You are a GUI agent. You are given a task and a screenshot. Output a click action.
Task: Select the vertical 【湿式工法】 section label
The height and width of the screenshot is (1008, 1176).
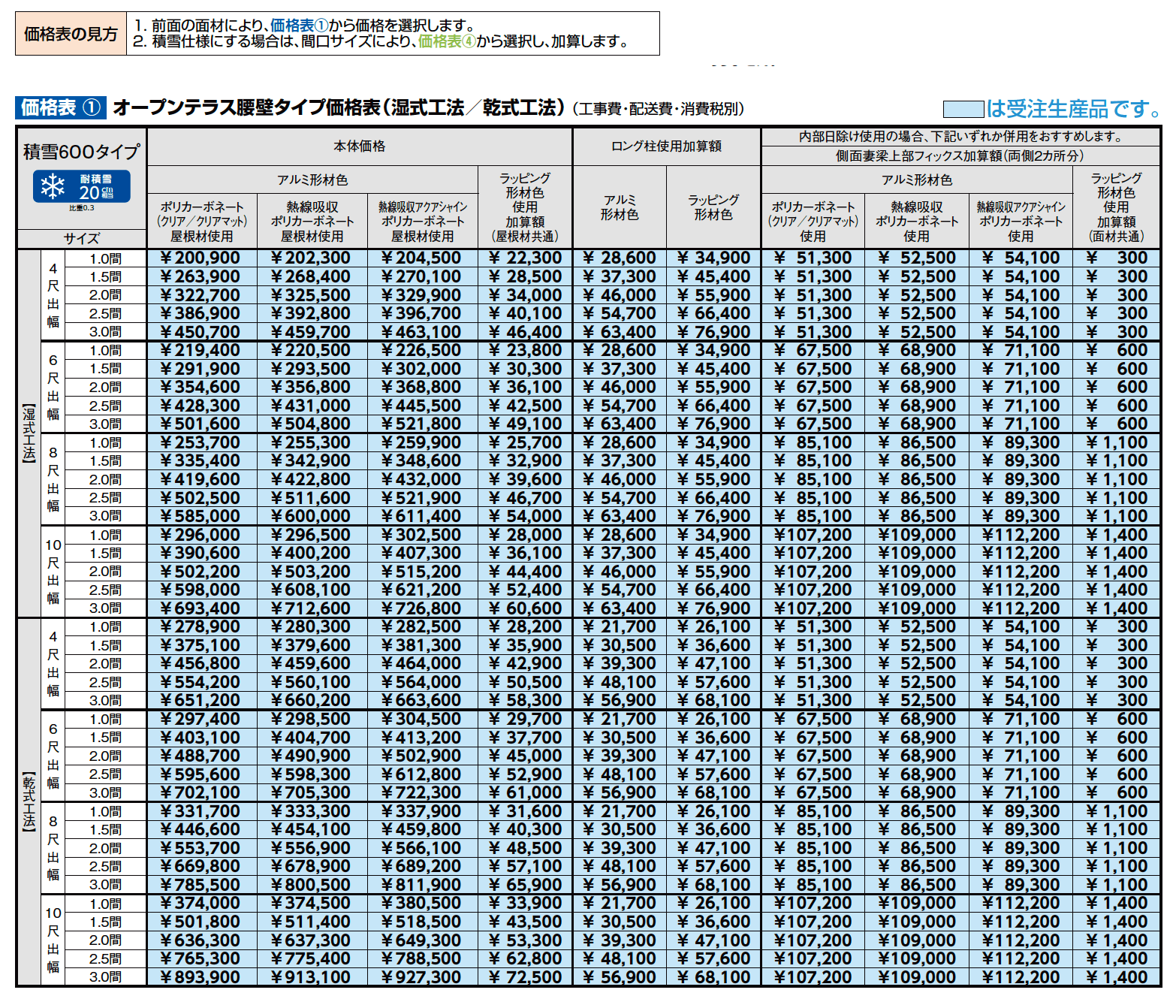click(29, 433)
